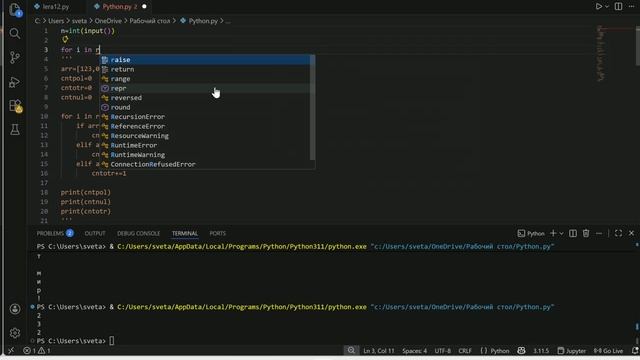The height and width of the screenshot is (360, 640).
Task: Click zoom magnifier status bar icon
Action: 351,350
